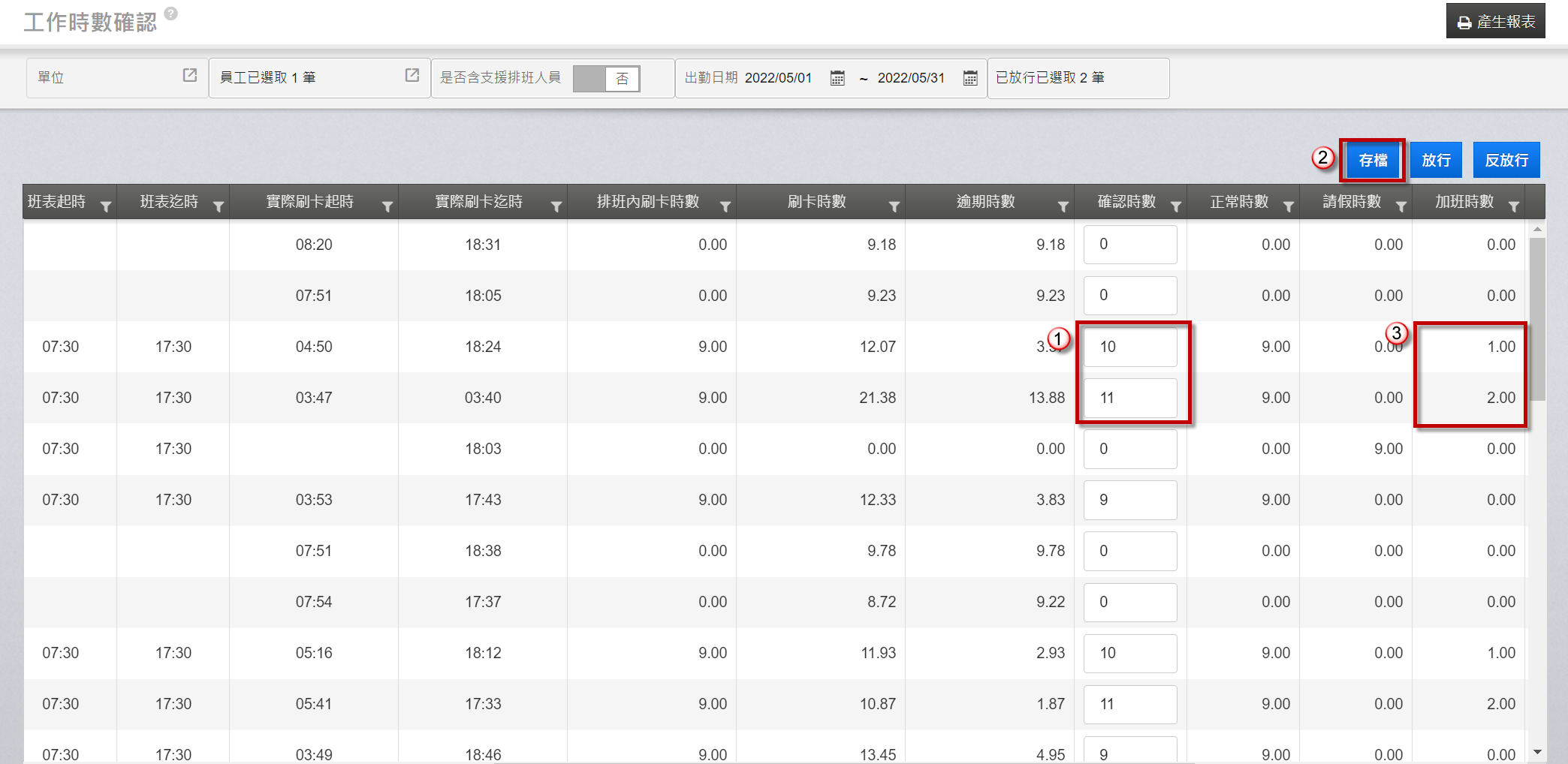Click the 存檔 save button

coord(1373,160)
